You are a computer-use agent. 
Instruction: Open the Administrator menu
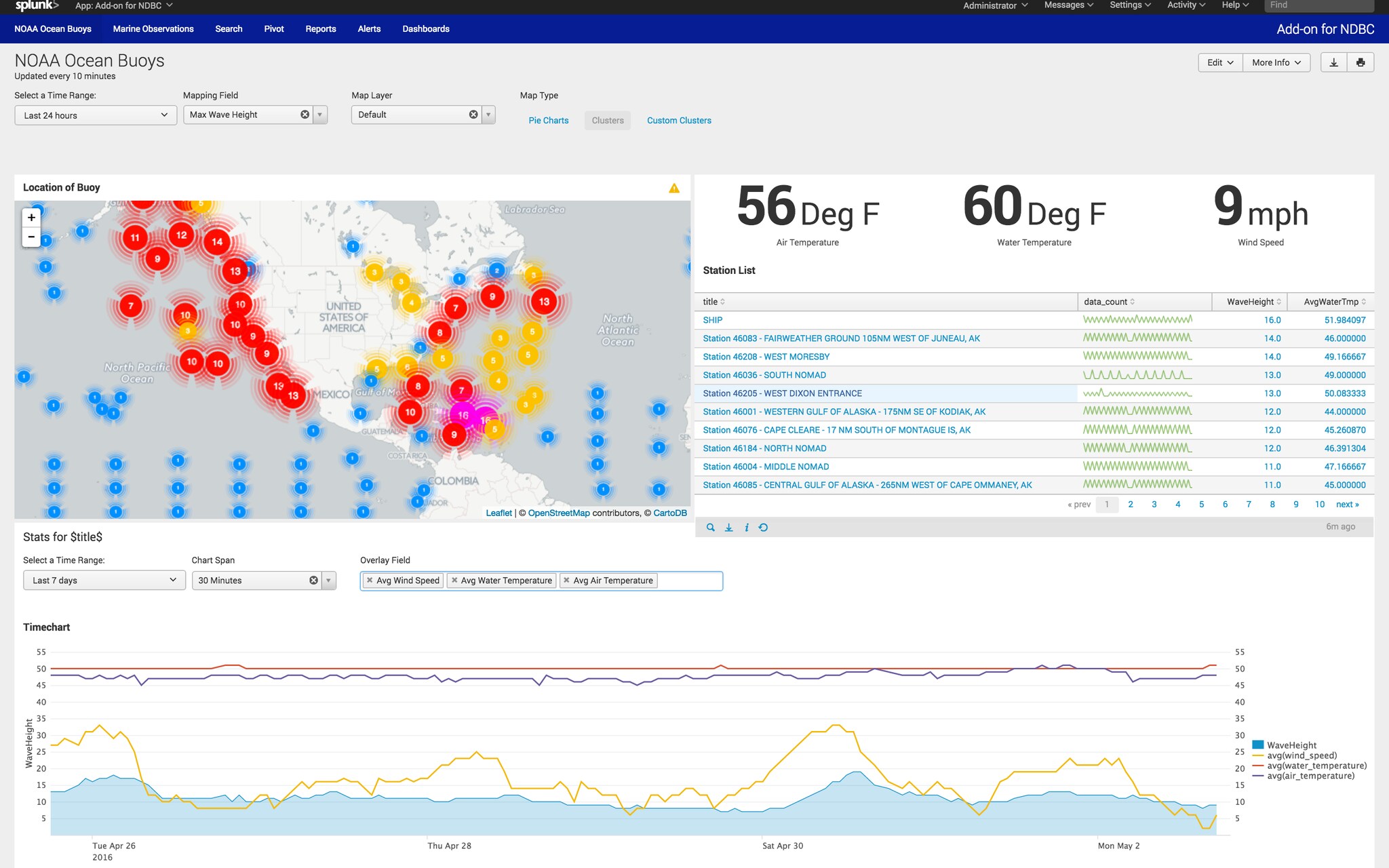click(996, 5)
